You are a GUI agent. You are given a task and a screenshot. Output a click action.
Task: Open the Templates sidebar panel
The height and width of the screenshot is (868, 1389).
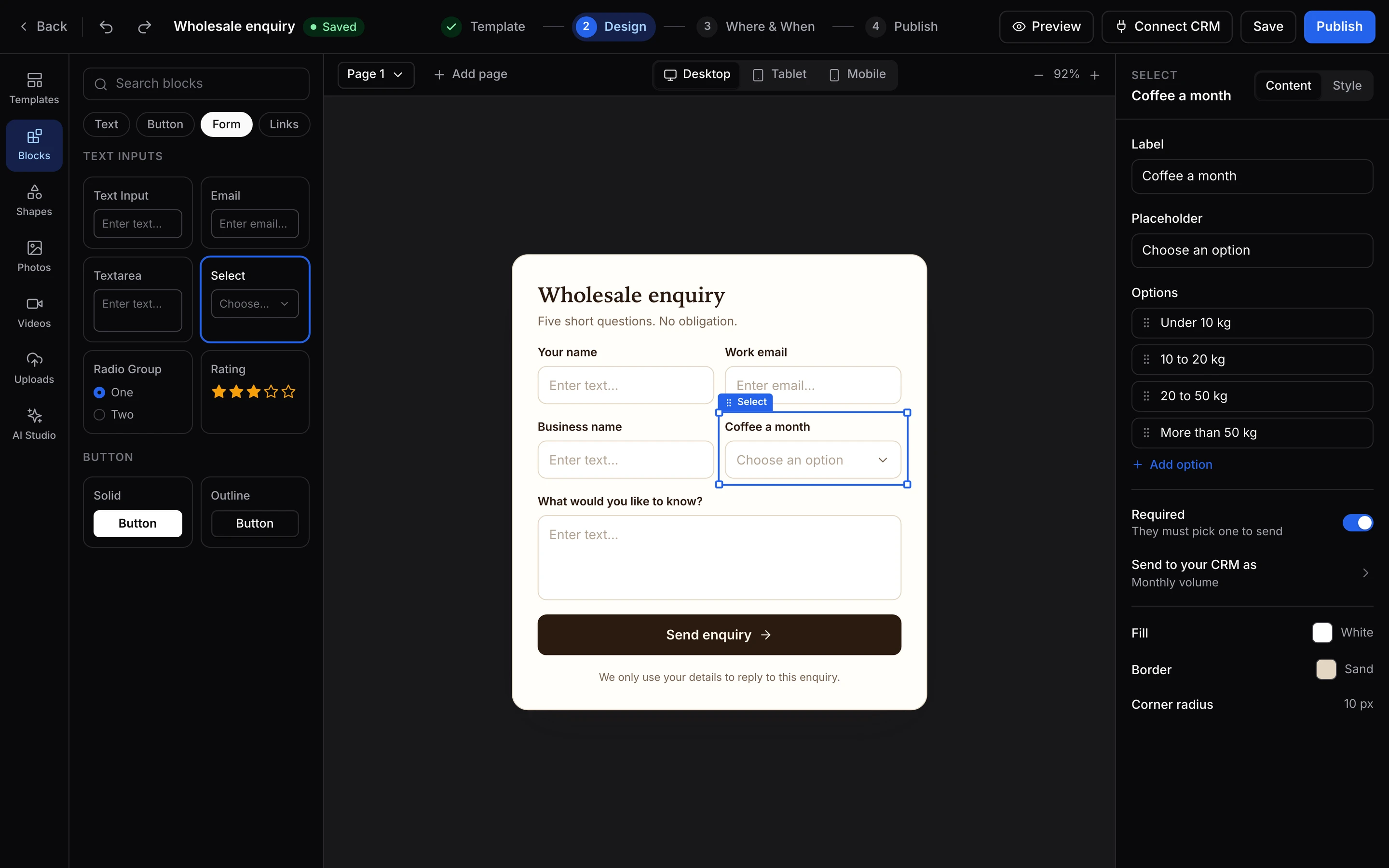34,88
